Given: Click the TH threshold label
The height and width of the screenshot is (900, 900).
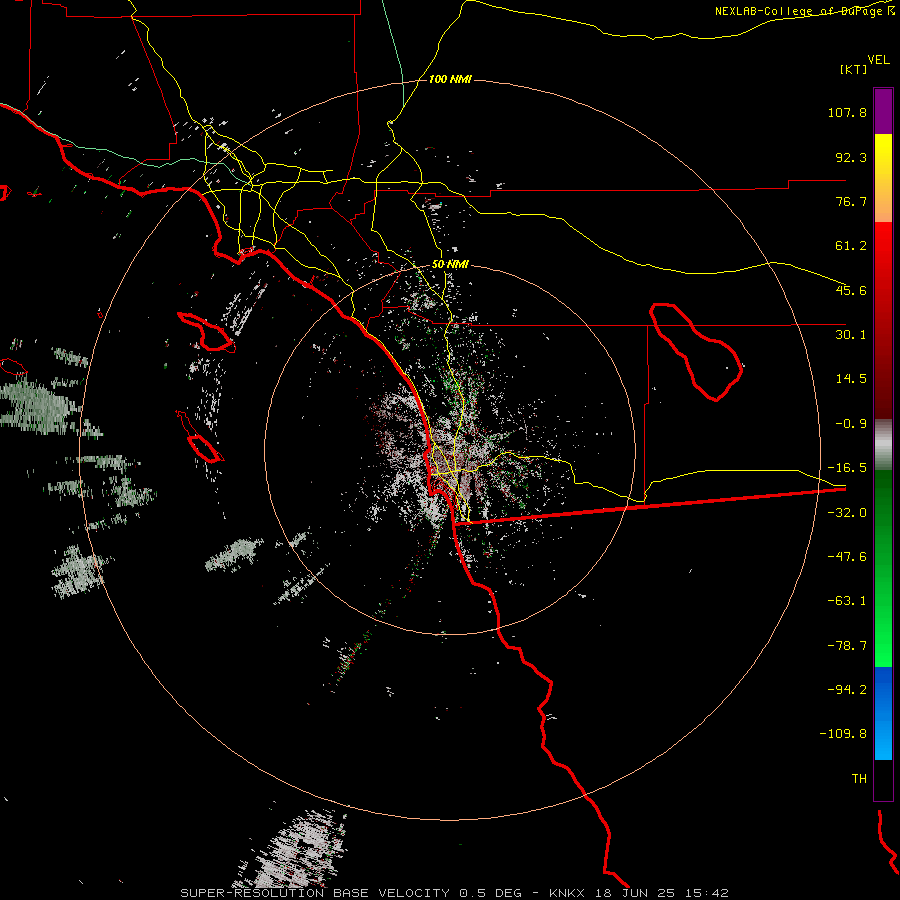Looking at the screenshot, I should pos(859,779).
